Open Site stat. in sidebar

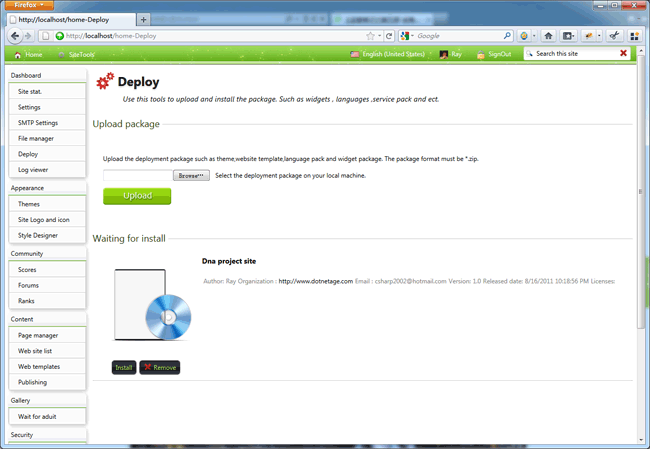pyautogui.click(x=47, y=92)
